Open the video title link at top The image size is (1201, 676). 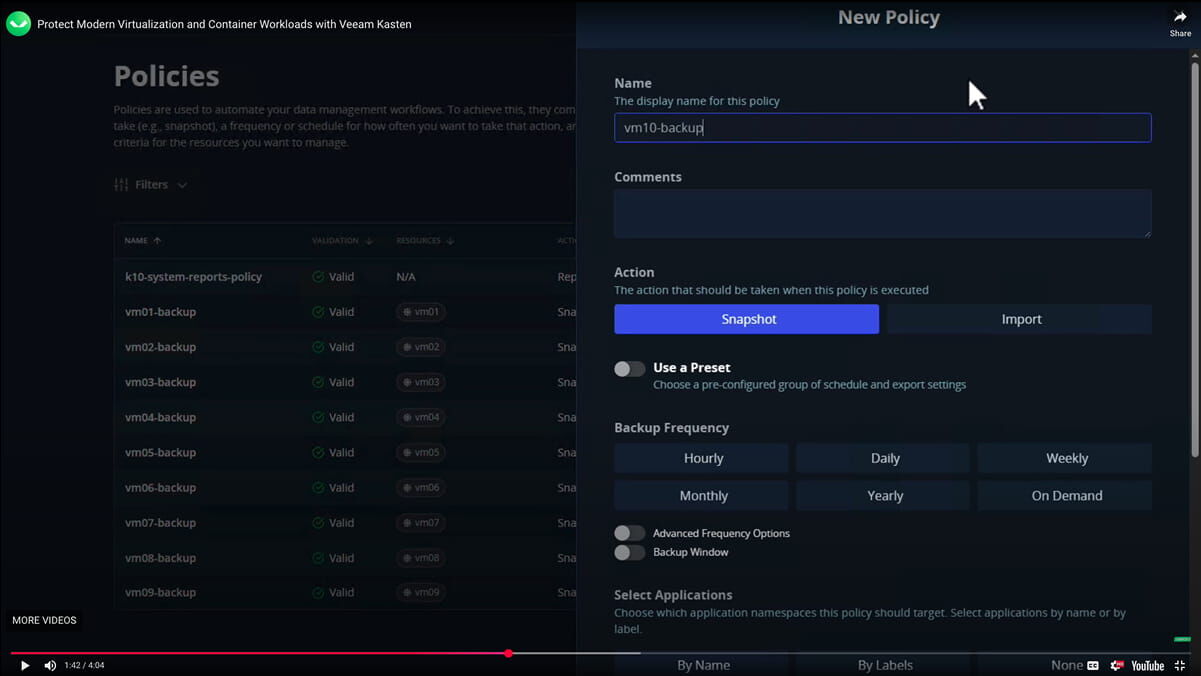224,24
